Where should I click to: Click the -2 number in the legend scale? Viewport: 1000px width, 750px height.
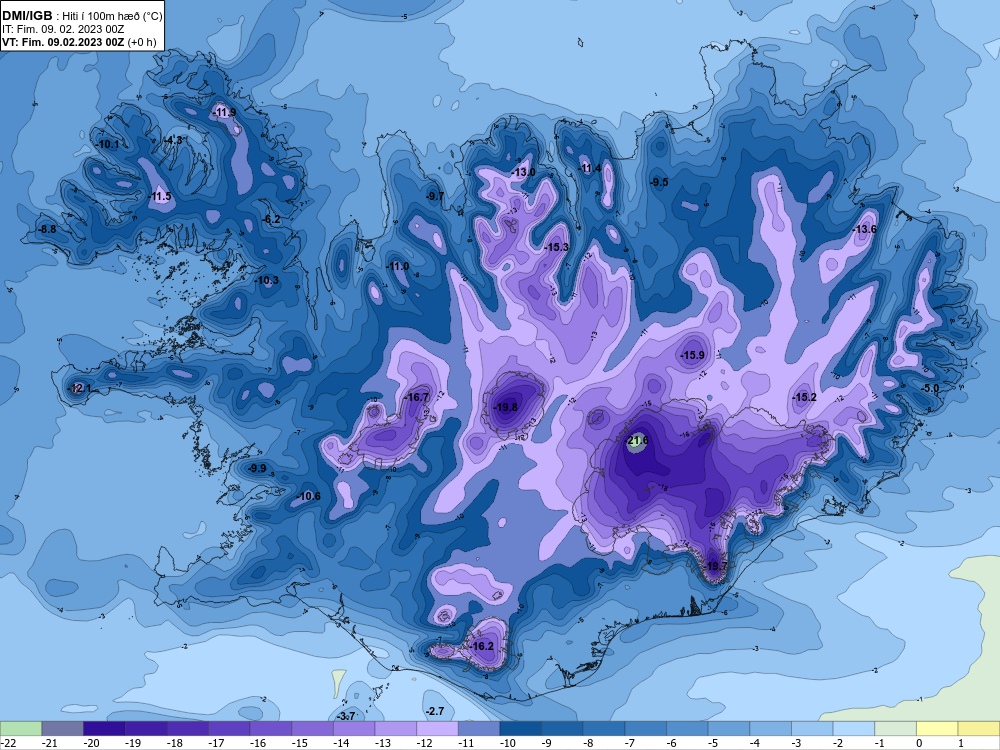837,744
